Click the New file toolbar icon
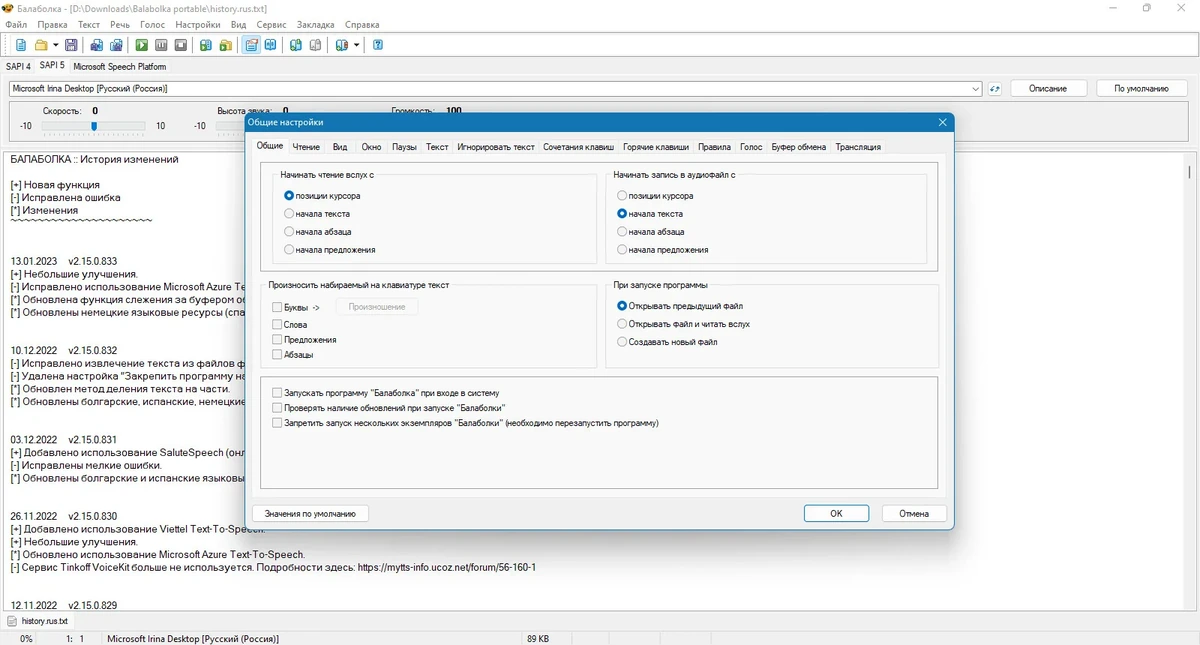The width and height of the screenshot is (1200, 645). [x=21, y=45]
